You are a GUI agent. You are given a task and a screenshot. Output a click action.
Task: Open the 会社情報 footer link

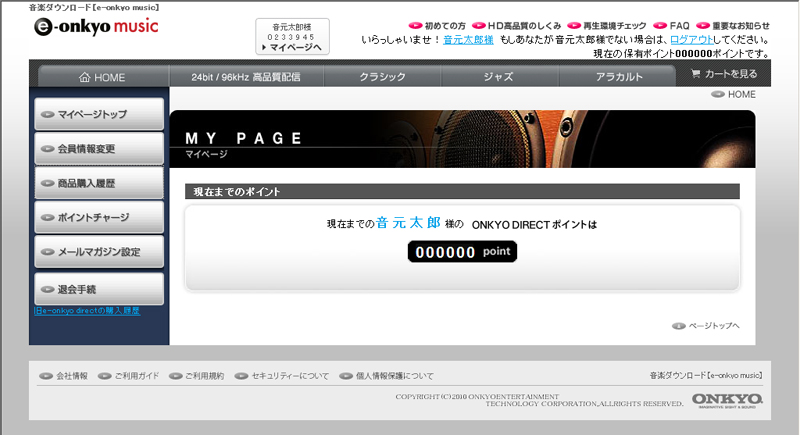coord(64,376)
